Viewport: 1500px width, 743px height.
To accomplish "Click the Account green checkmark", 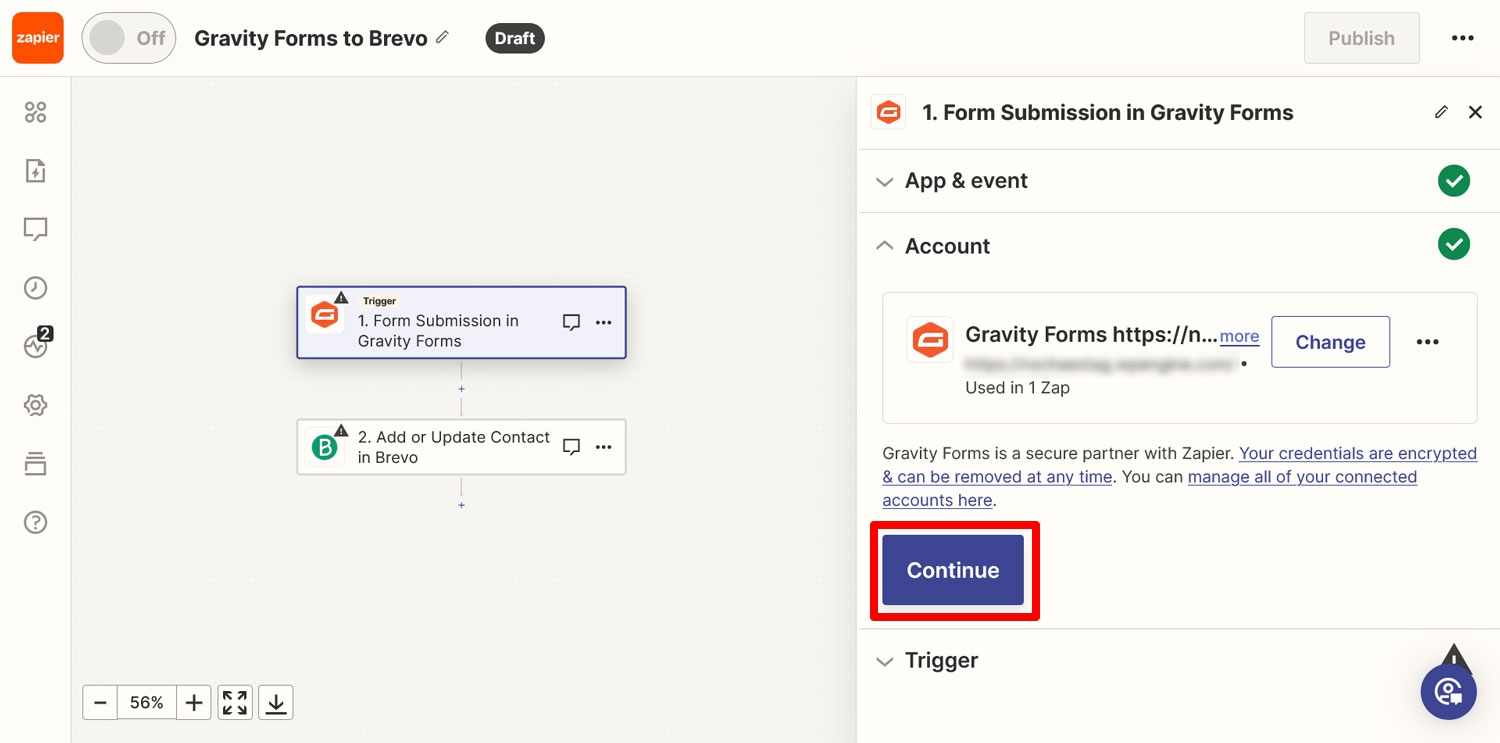I will tap(1453, 246).
